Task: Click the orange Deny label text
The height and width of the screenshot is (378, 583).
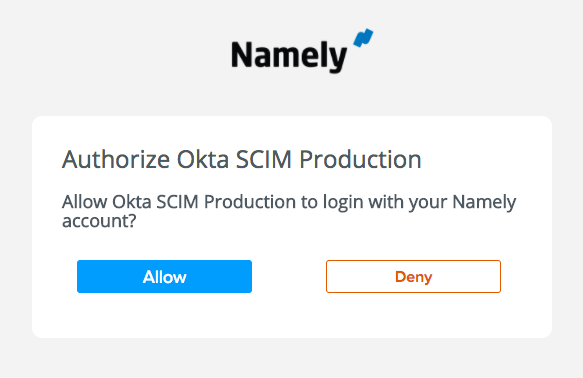Action: coord(413,277)
